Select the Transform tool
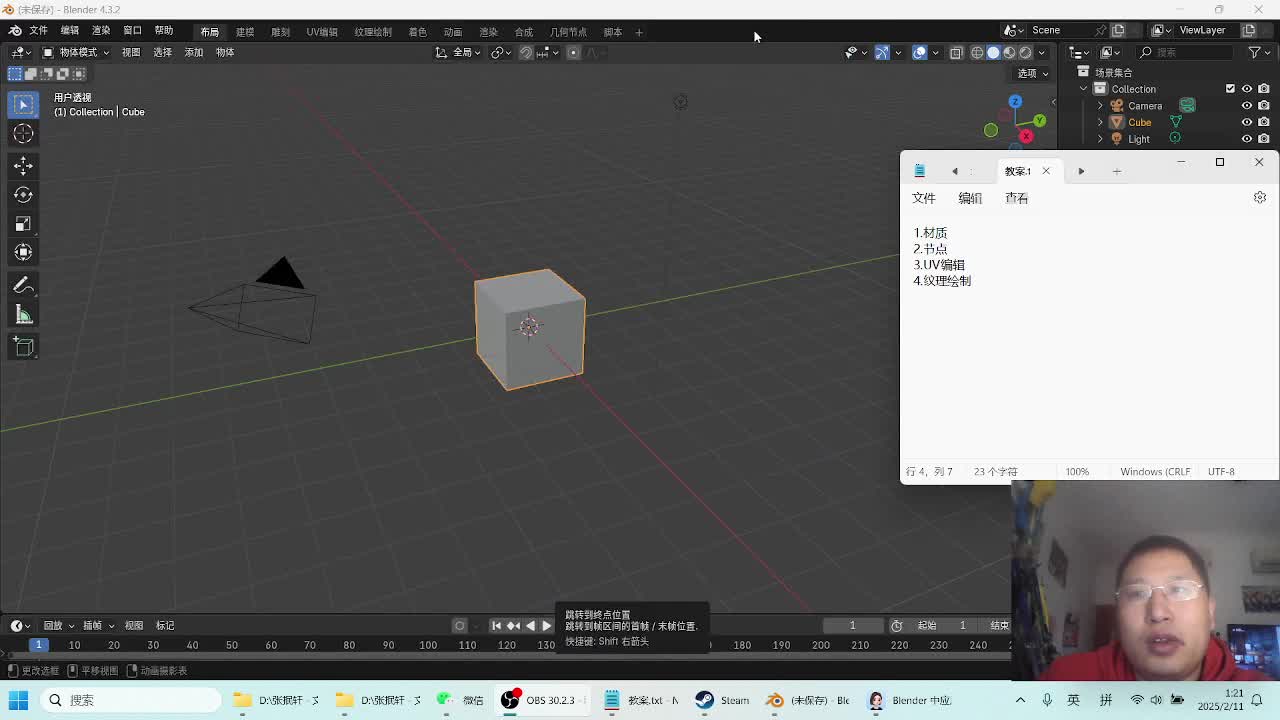 (23, 252)
